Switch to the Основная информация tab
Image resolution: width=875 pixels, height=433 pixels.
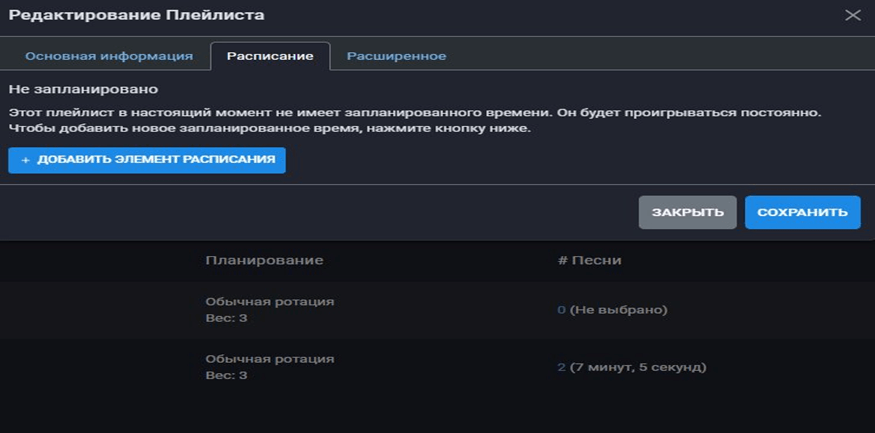pyautogui.click(x=109, y=56)
